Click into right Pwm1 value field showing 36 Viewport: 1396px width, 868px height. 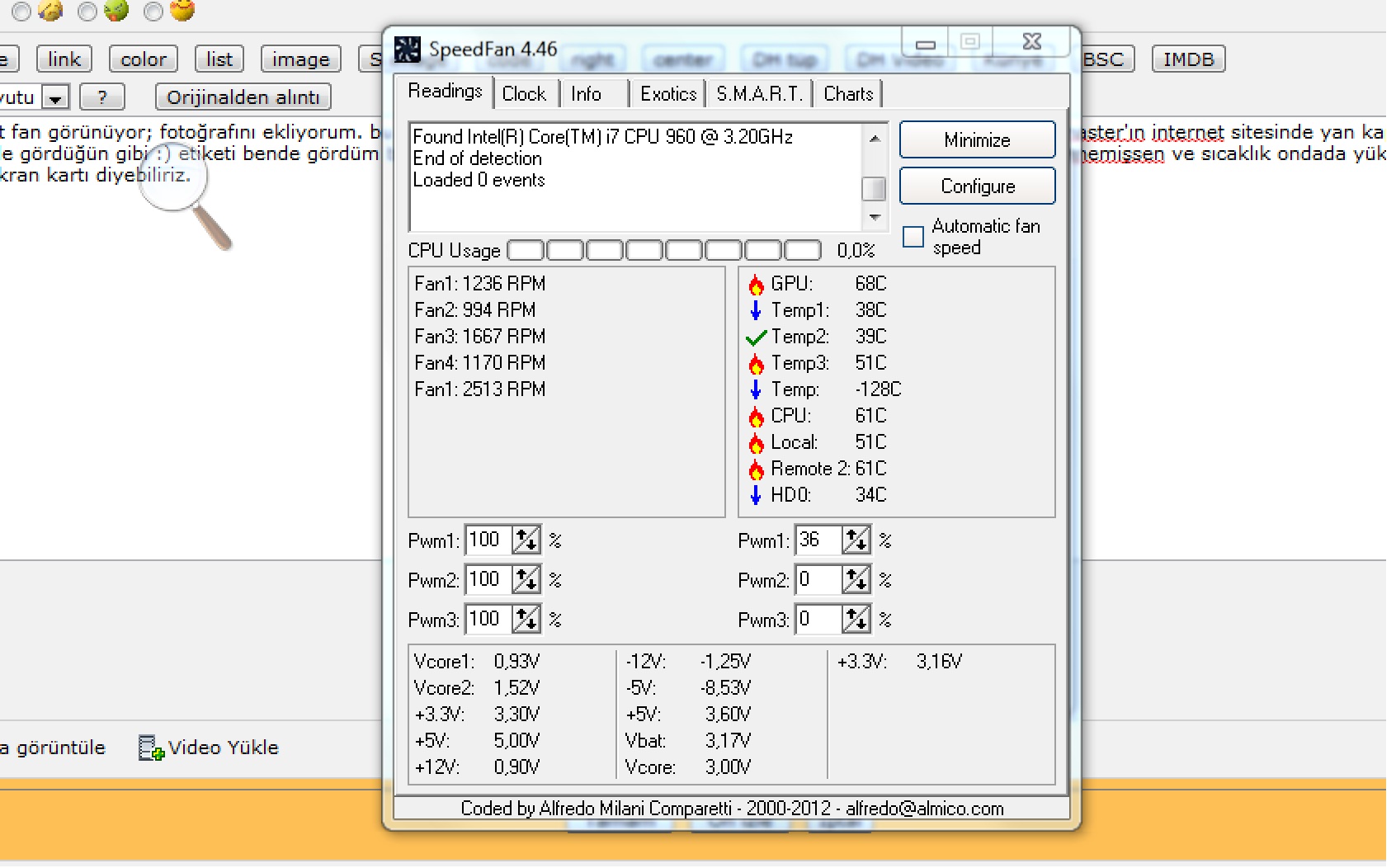click(x=818, y=540)
